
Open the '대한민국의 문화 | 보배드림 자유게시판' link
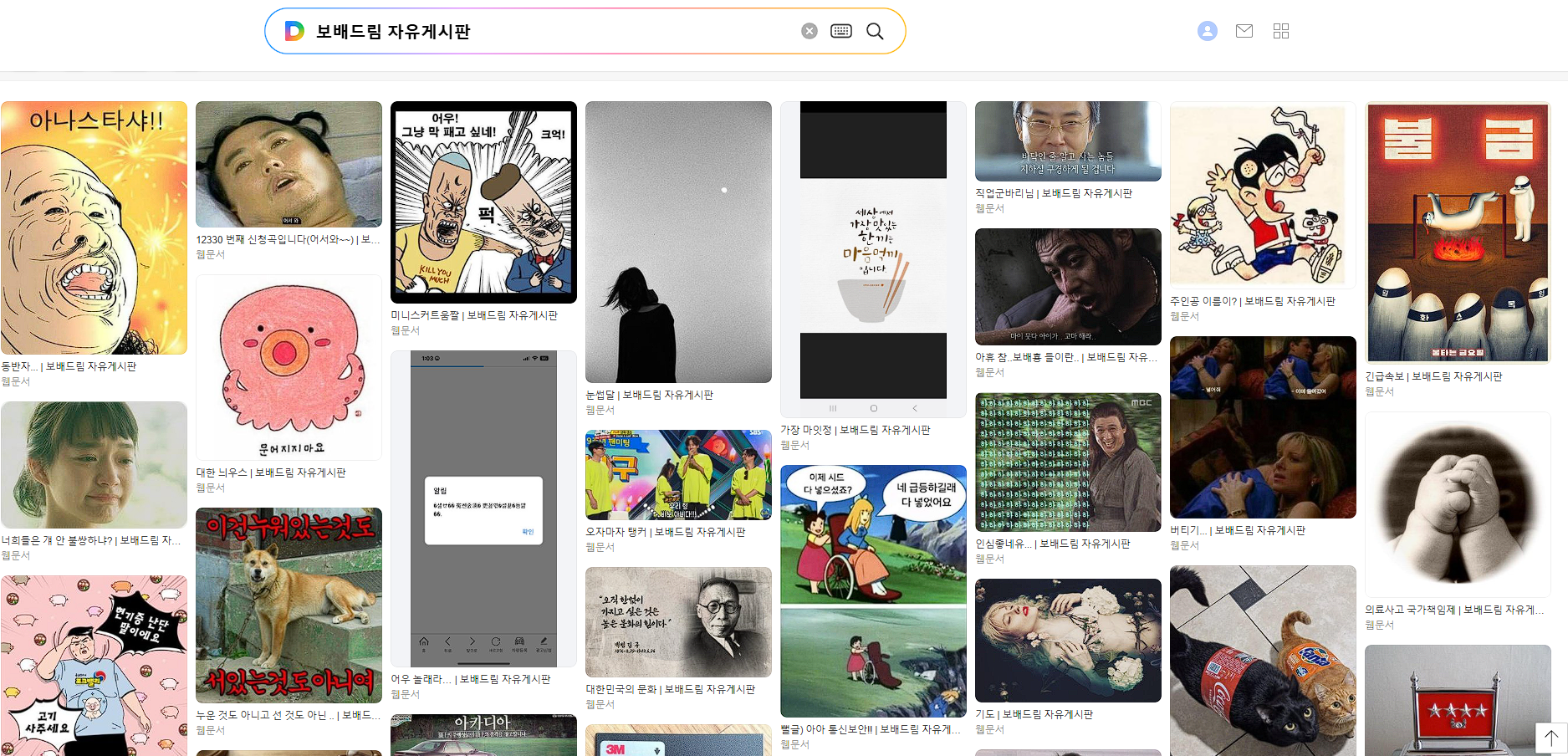670,689
